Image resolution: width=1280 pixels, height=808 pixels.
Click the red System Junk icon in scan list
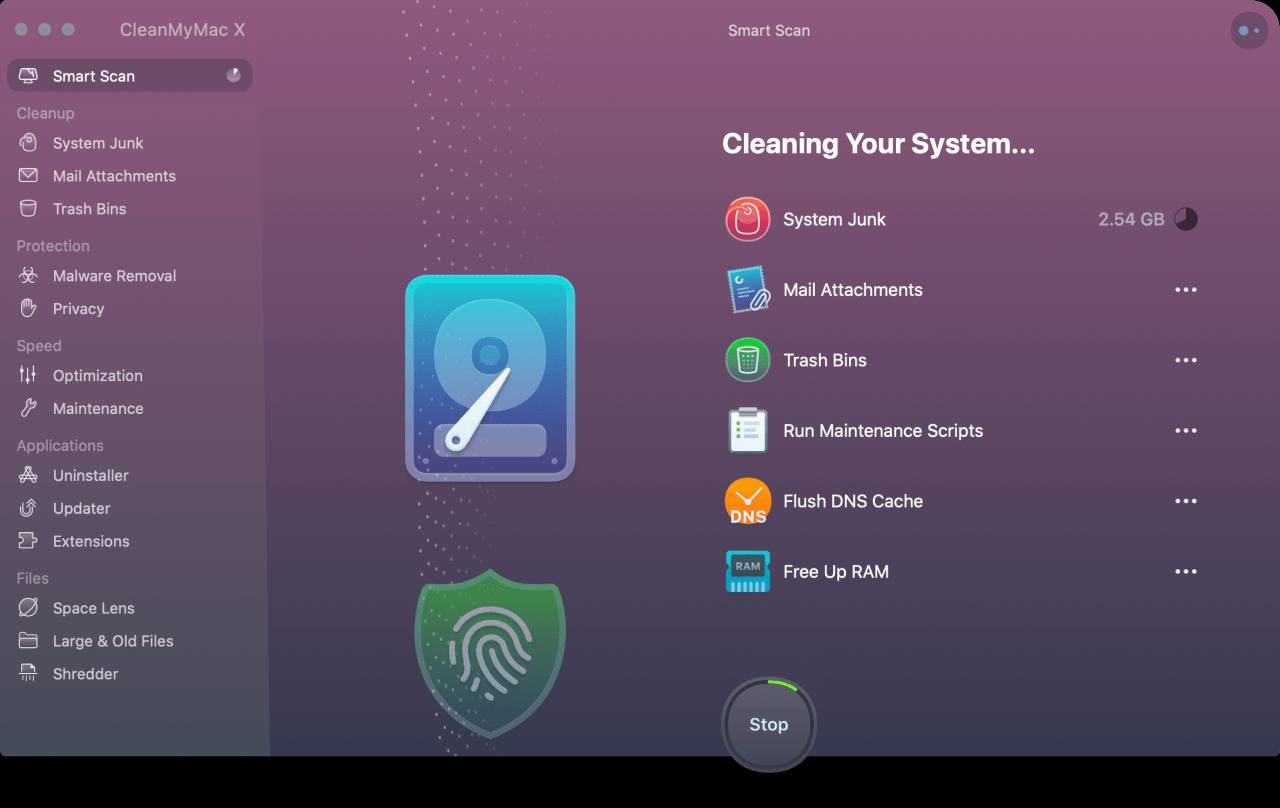pyautogui.click(x=748, y=219)
